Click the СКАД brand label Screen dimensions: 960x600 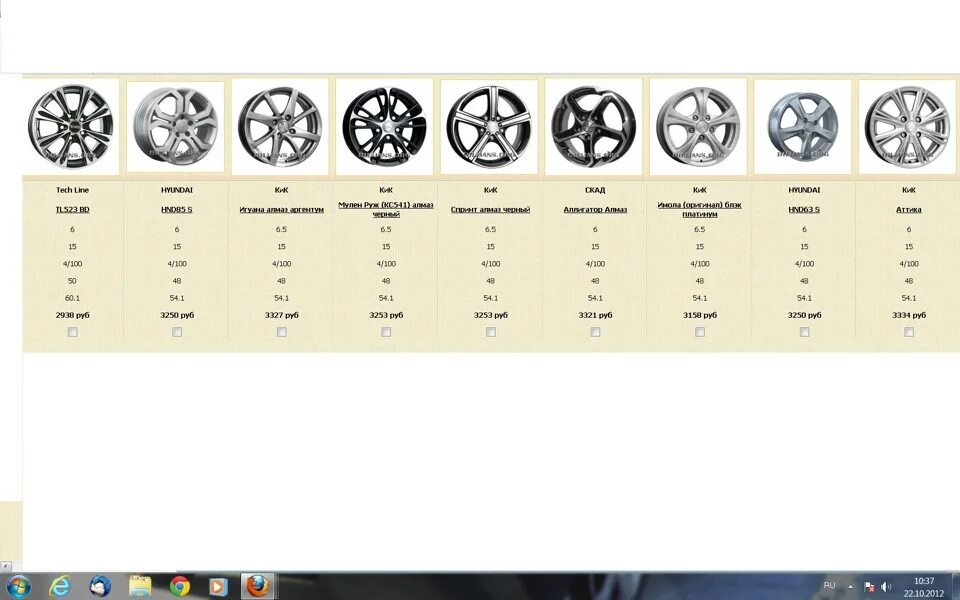(x=595, y=190)
